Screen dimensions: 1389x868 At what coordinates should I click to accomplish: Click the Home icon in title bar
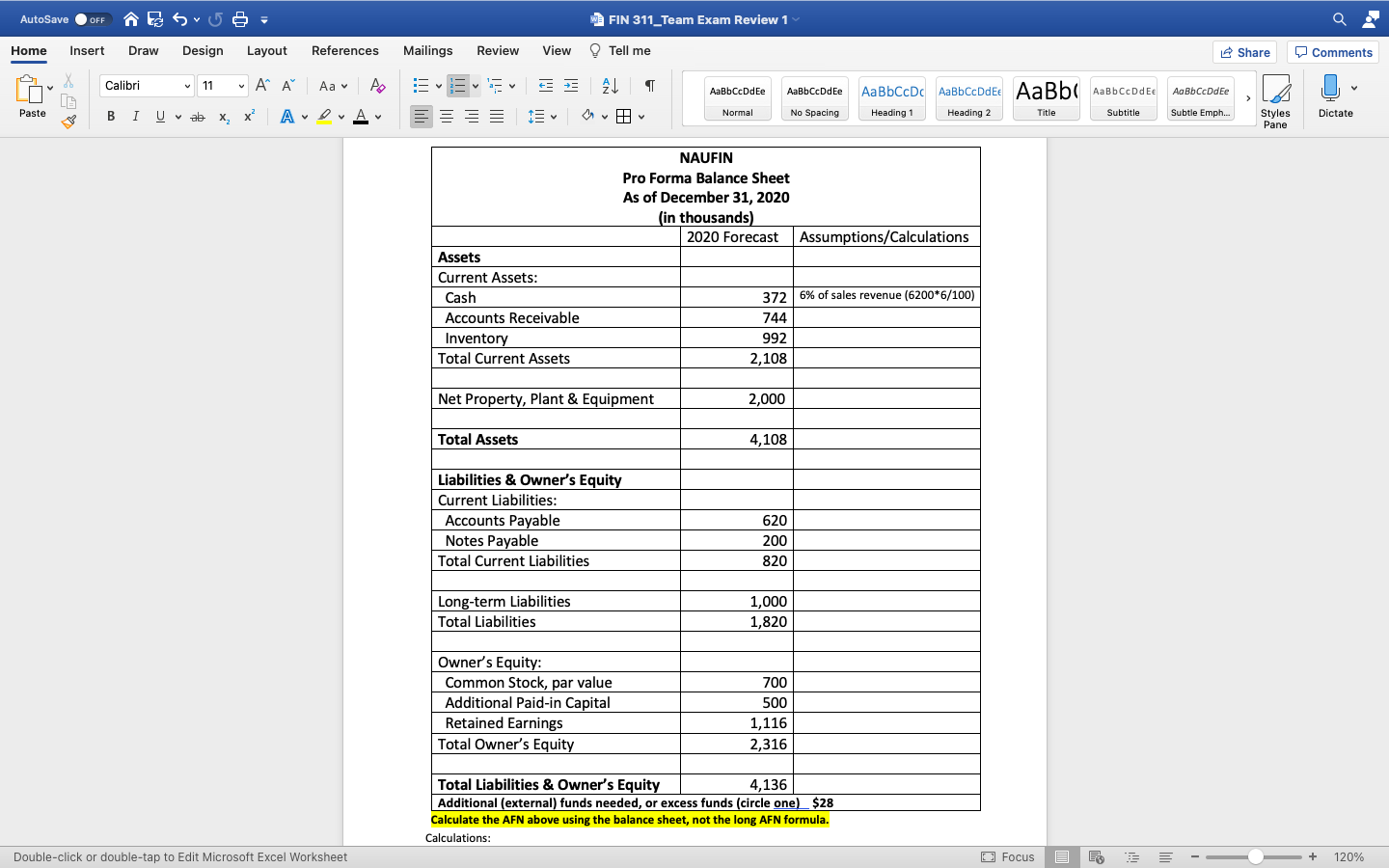(131, 19)
